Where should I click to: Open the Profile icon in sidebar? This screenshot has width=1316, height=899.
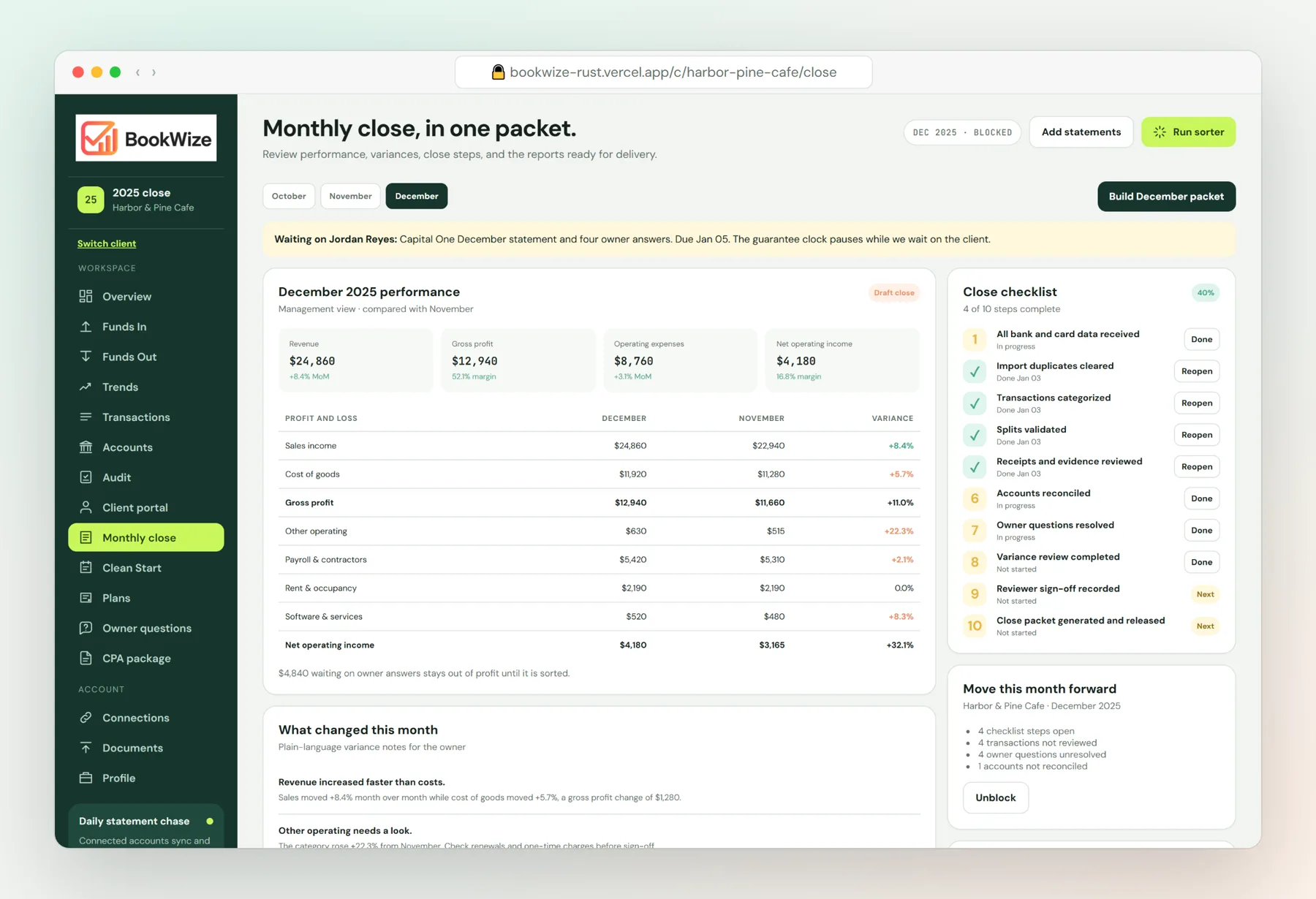pyautogui.click(x=86, y=778)
